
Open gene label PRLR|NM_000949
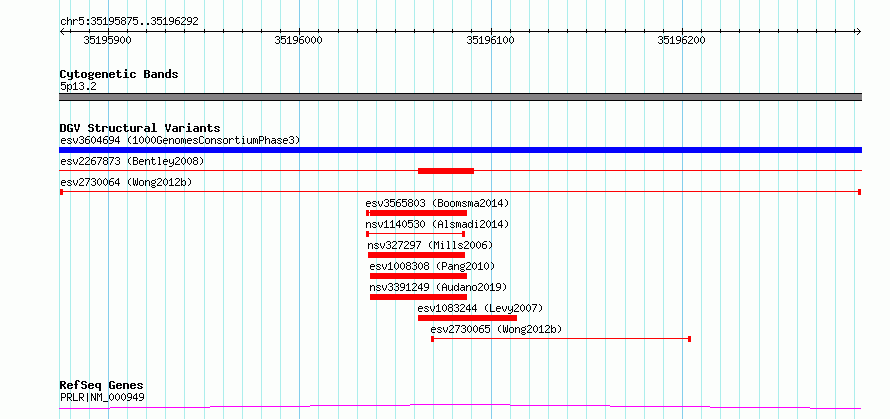coord(102,397)
